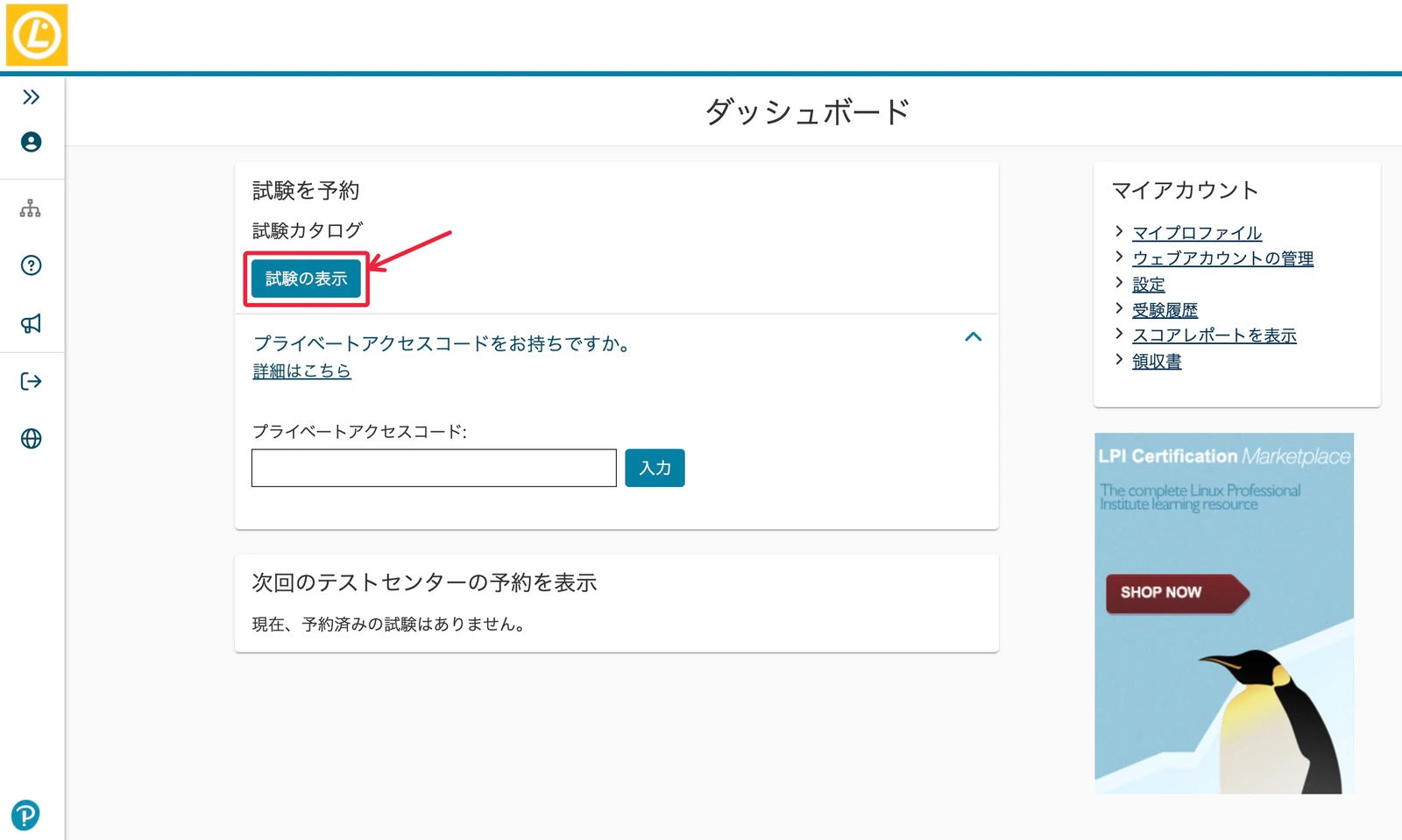The image size is (1402, 840).
Task: Open the 詳細はこちら link
Action: point(301,371)
